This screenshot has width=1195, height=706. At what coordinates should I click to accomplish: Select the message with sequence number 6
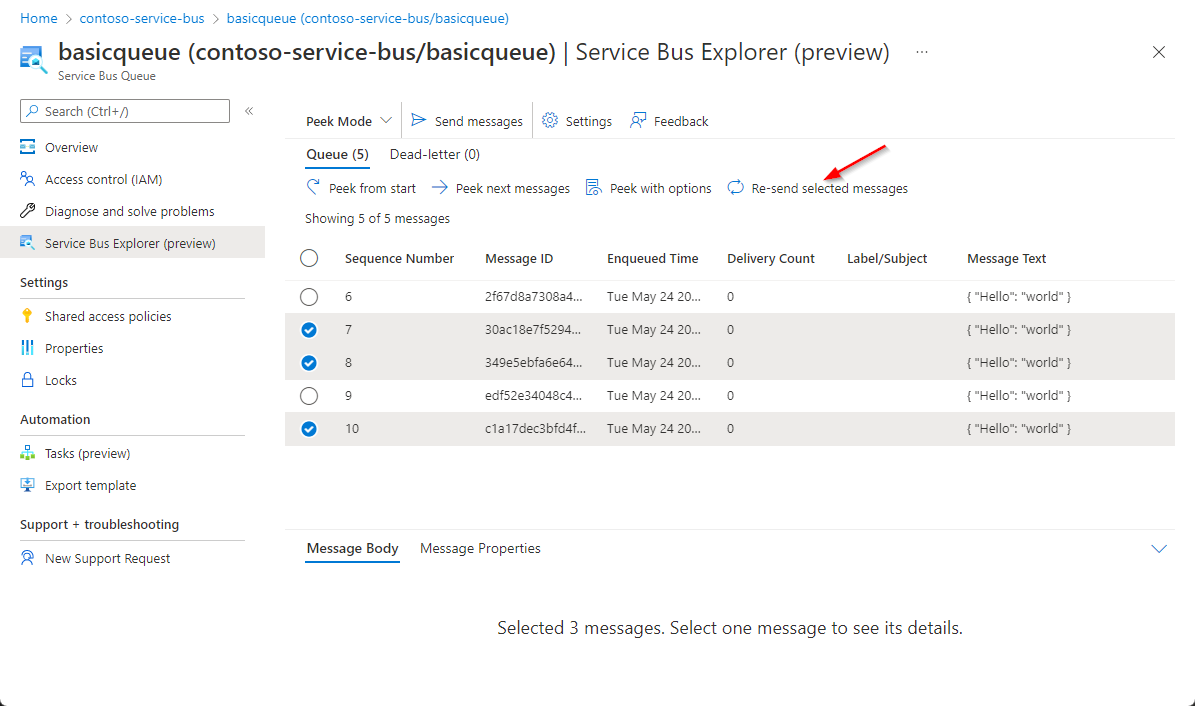coord(309,297)
